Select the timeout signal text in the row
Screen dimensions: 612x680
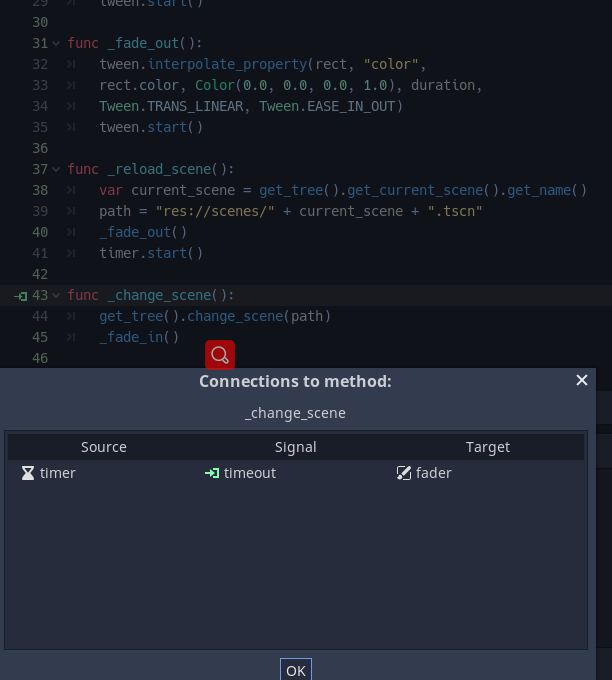[x=250, y=473]
